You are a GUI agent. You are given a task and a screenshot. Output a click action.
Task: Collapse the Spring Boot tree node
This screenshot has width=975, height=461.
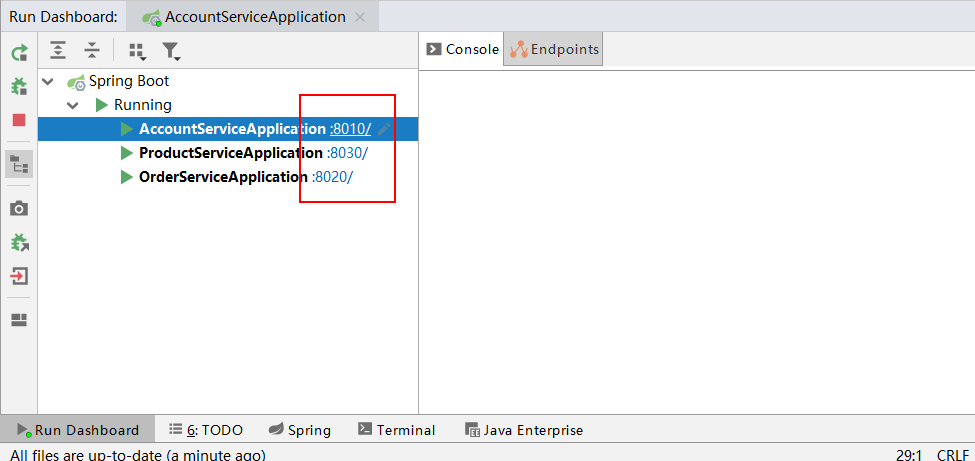click(x=48, y=81)
